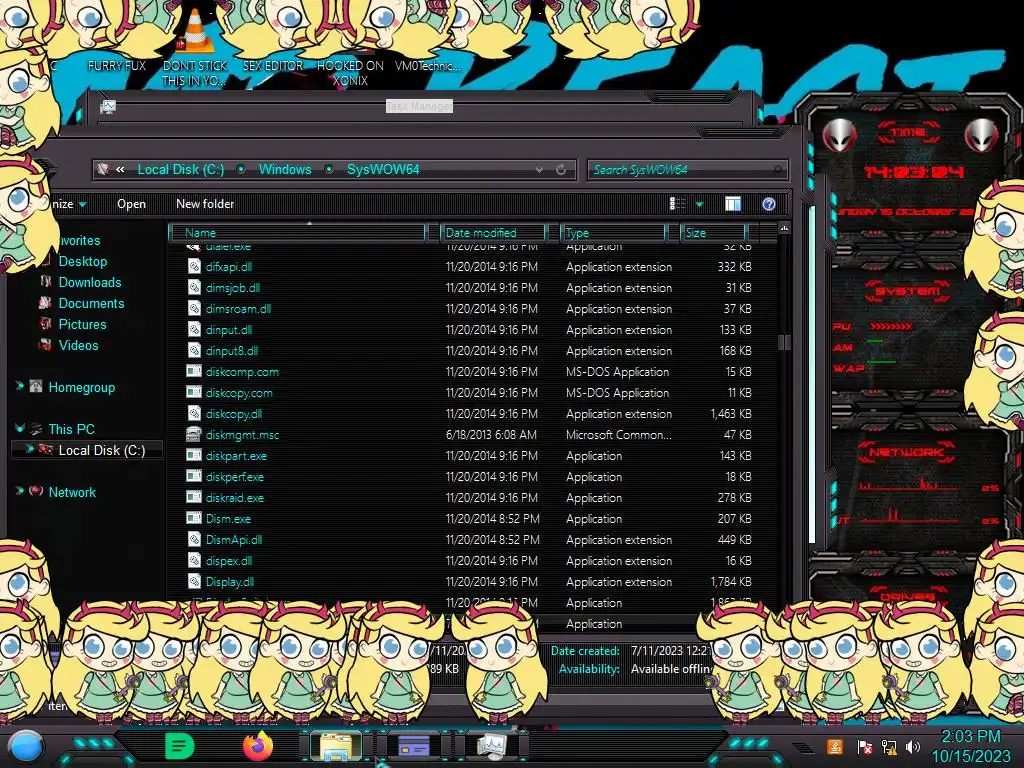Click the New folder toolbar button
Image resolution: width=1024 pixels, height=768 pixels.
coord(205,204)
